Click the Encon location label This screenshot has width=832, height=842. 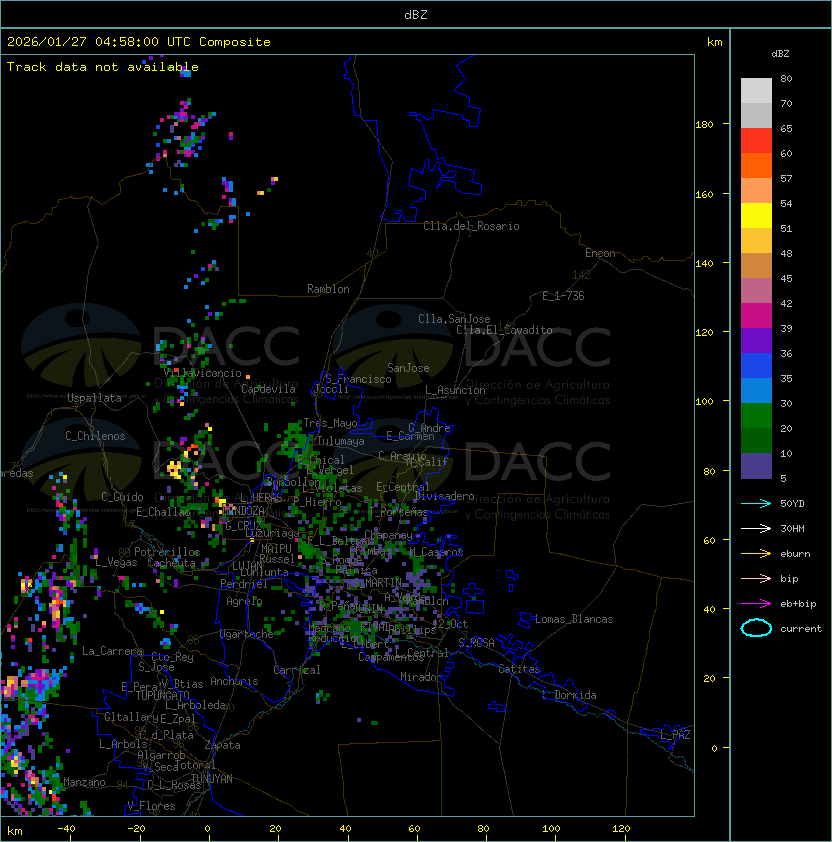point(600,253)
